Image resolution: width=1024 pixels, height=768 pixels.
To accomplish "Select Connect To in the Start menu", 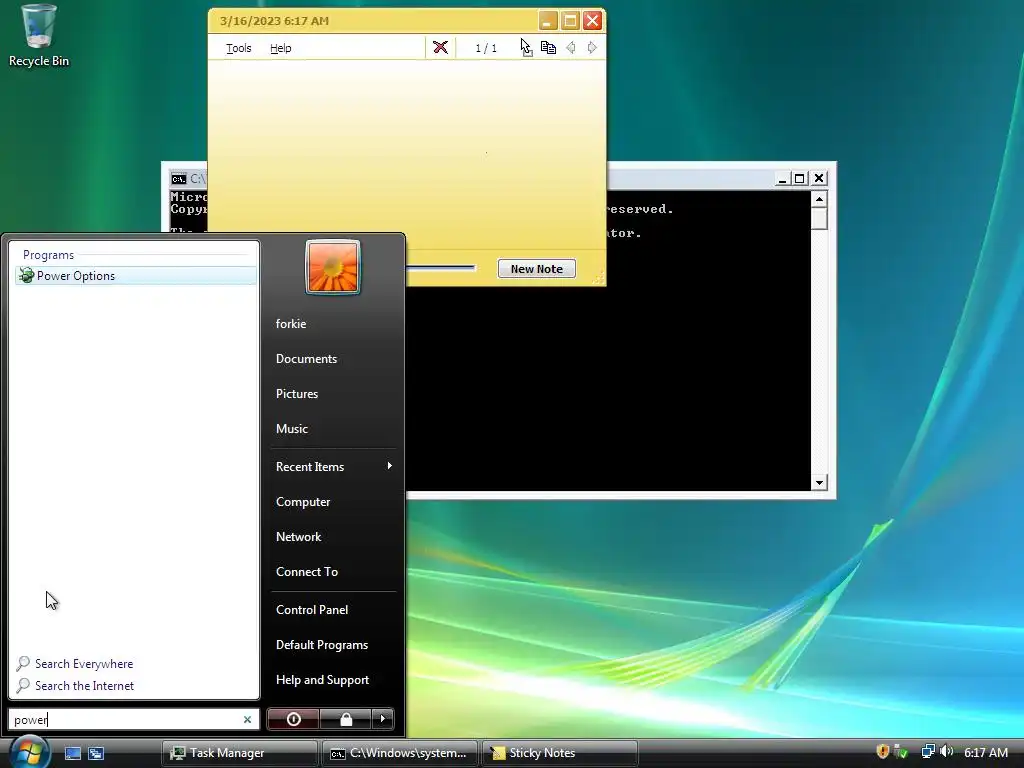I will 307,571.
